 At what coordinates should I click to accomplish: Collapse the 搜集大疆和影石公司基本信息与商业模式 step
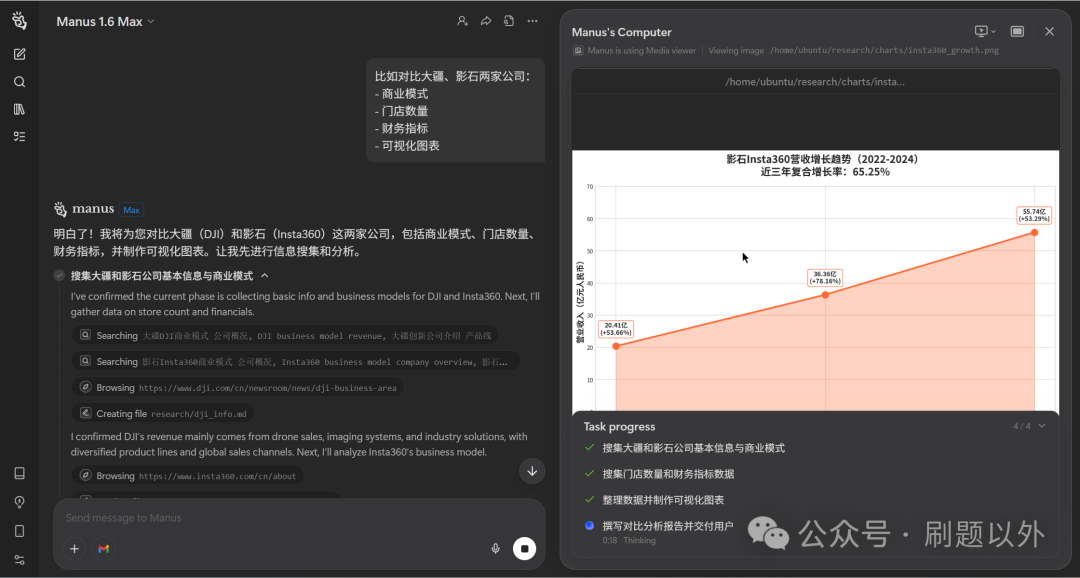(x=265, y=276)
